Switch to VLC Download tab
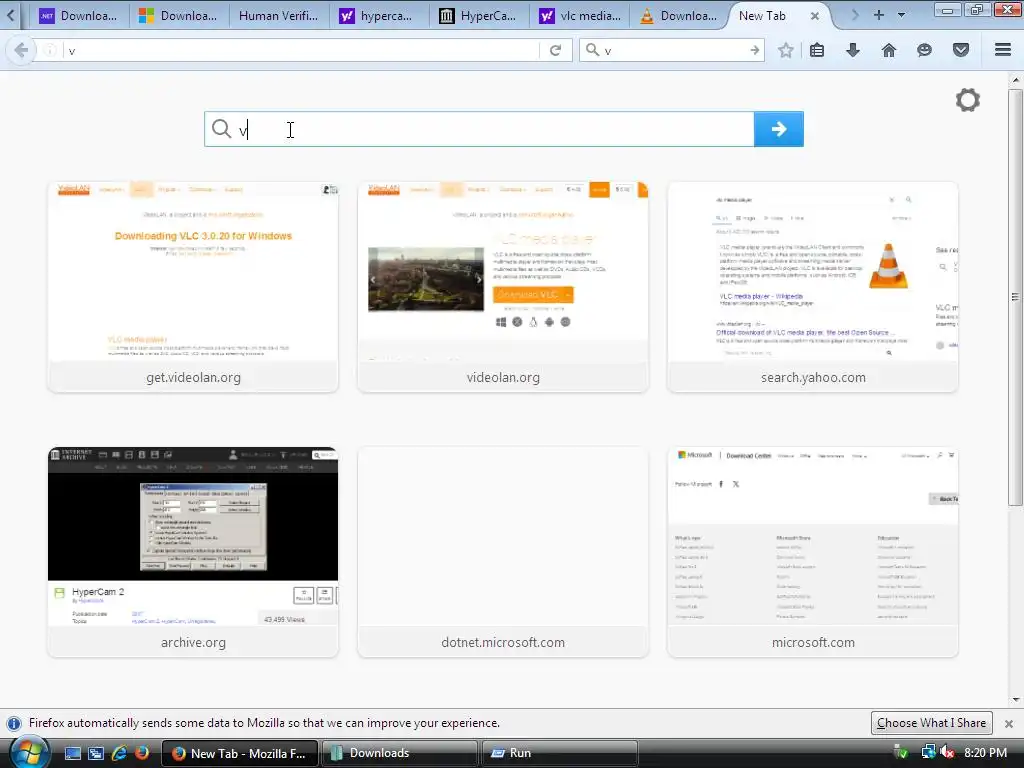1024x768 pixels. coord(679,16)
